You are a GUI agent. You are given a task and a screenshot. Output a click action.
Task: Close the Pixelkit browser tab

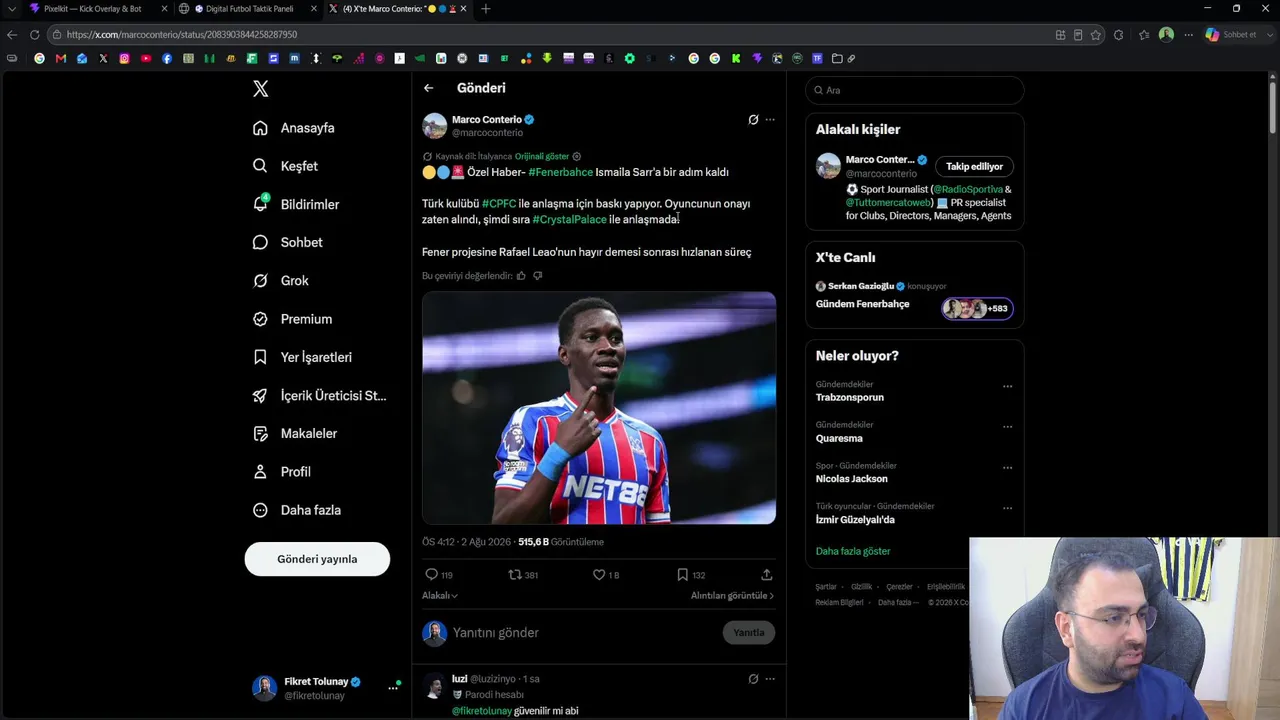coord(164,9)
